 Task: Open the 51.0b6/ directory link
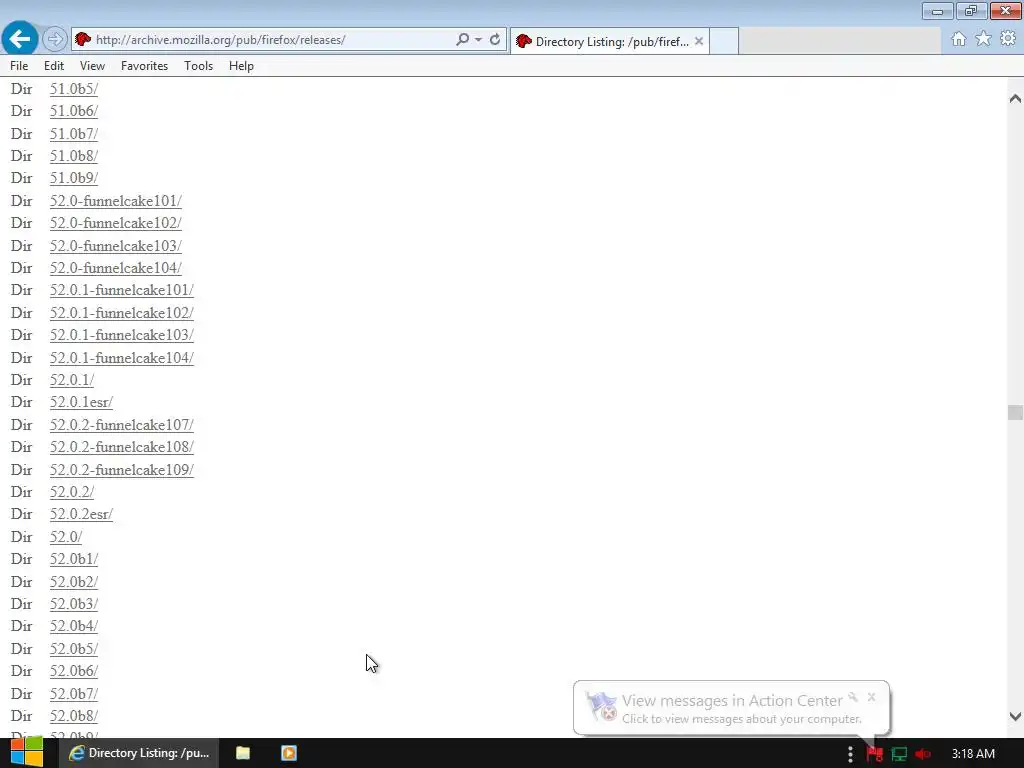tap(74, 111)
